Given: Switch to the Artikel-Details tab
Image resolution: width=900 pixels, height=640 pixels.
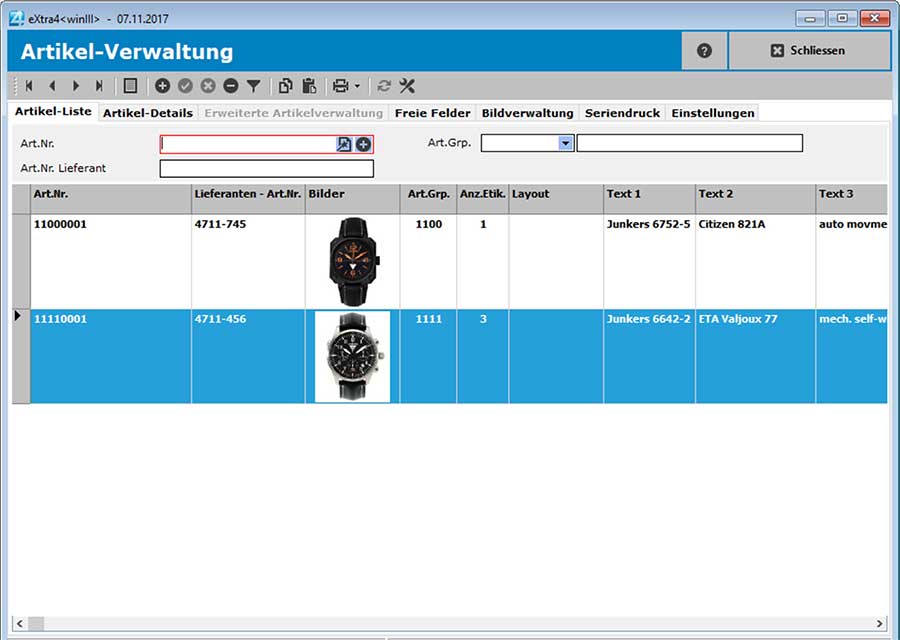Looking at the screenshot, I should click(148, 113).
